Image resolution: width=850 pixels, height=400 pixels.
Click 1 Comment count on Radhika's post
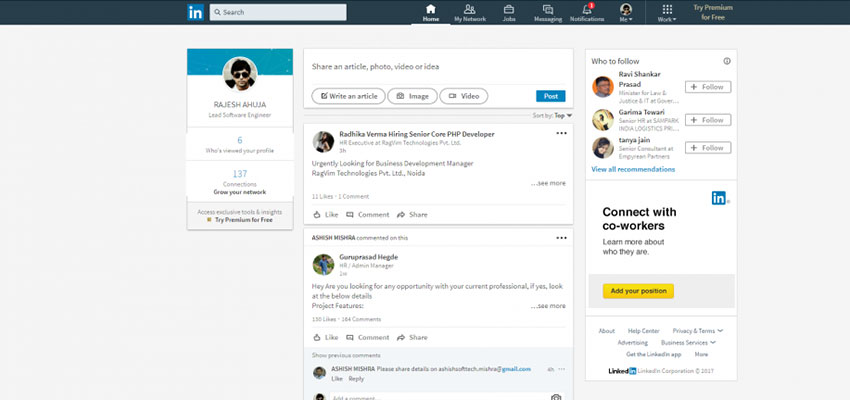pos(353,196)
